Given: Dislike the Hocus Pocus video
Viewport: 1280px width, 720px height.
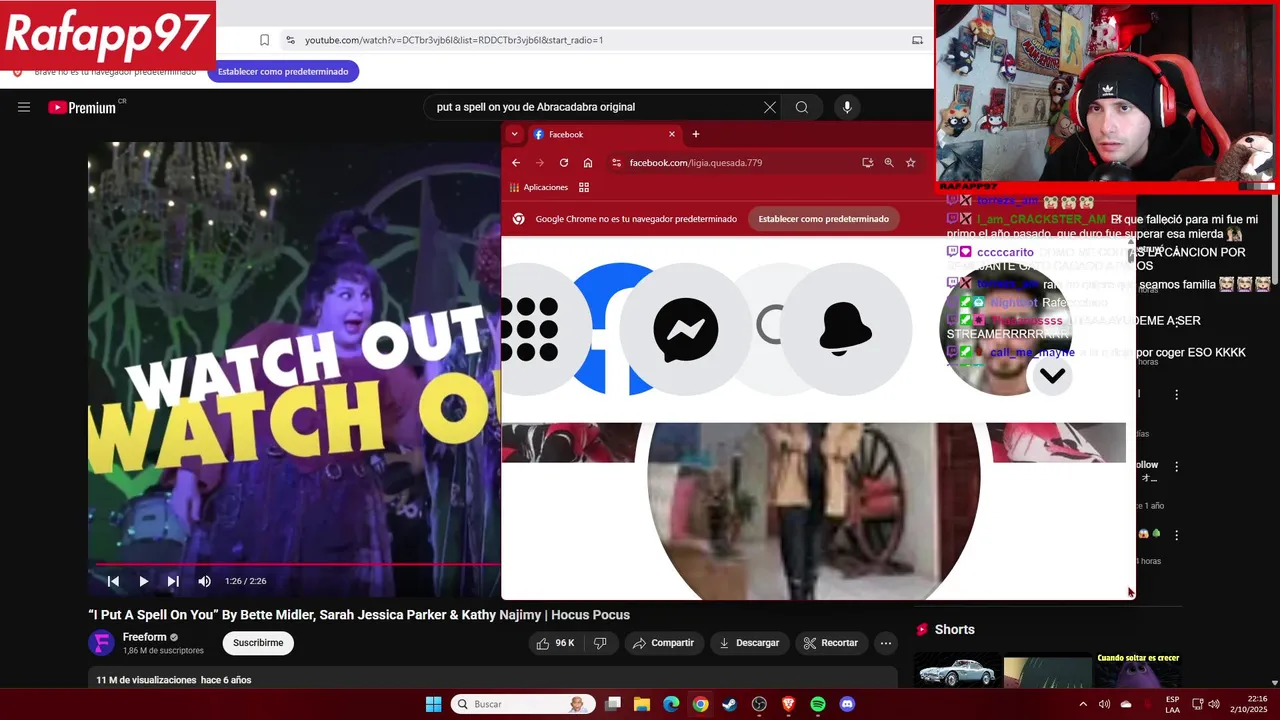Looking at the screenshot, I should pyautogui.click(x=600, y=643).
